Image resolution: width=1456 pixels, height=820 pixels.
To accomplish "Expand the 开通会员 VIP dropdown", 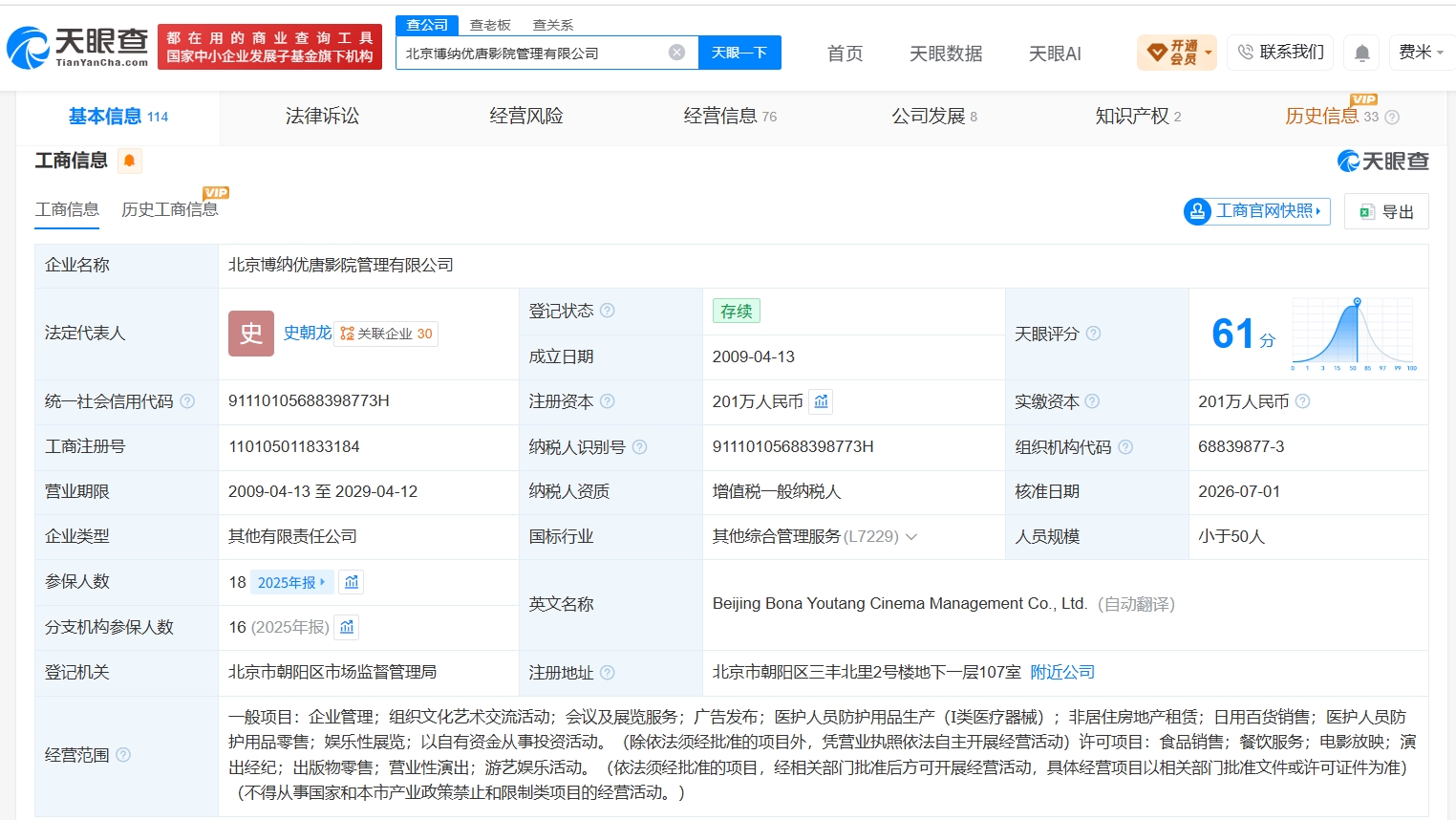I will [1178, 53].
